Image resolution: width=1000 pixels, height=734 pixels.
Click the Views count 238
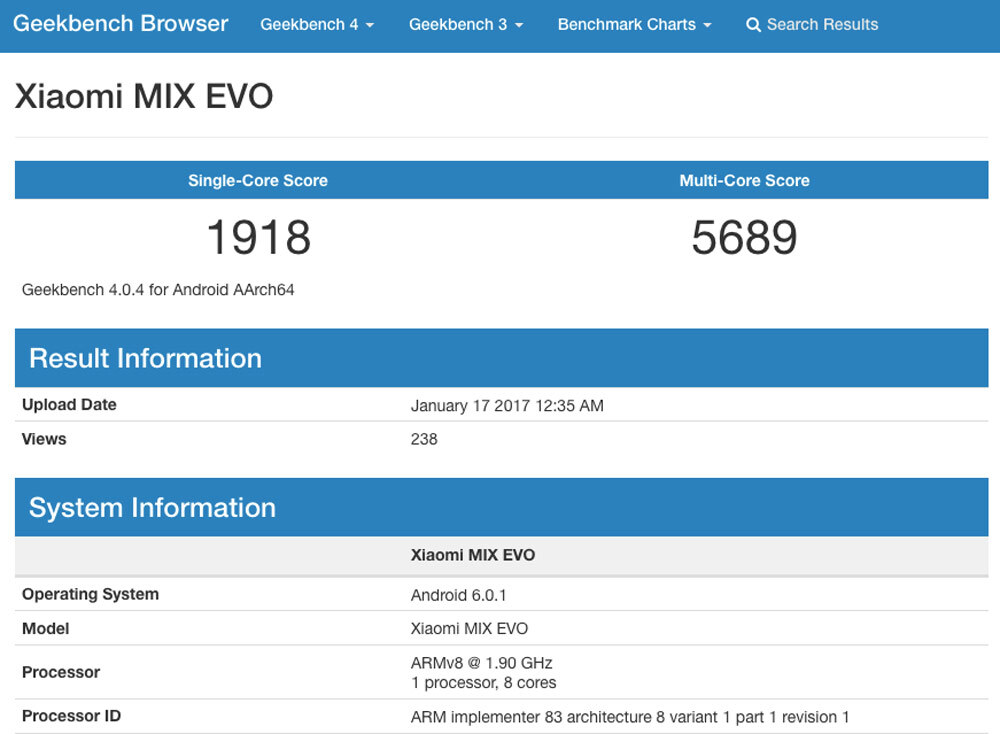[x=424, y=439]
